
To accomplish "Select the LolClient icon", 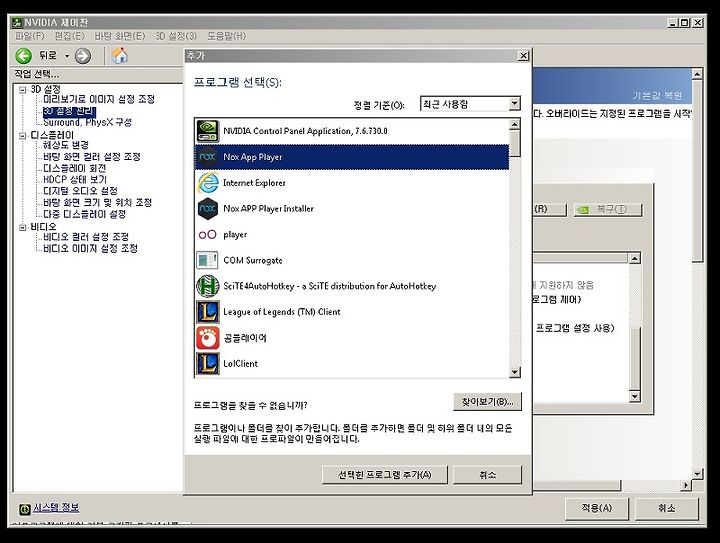I will (x=208, y=364).
